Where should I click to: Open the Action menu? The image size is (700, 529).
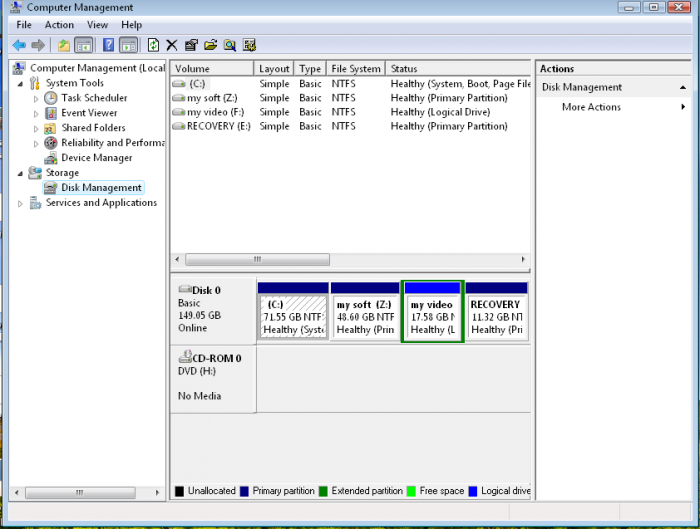tap(59, 24)
